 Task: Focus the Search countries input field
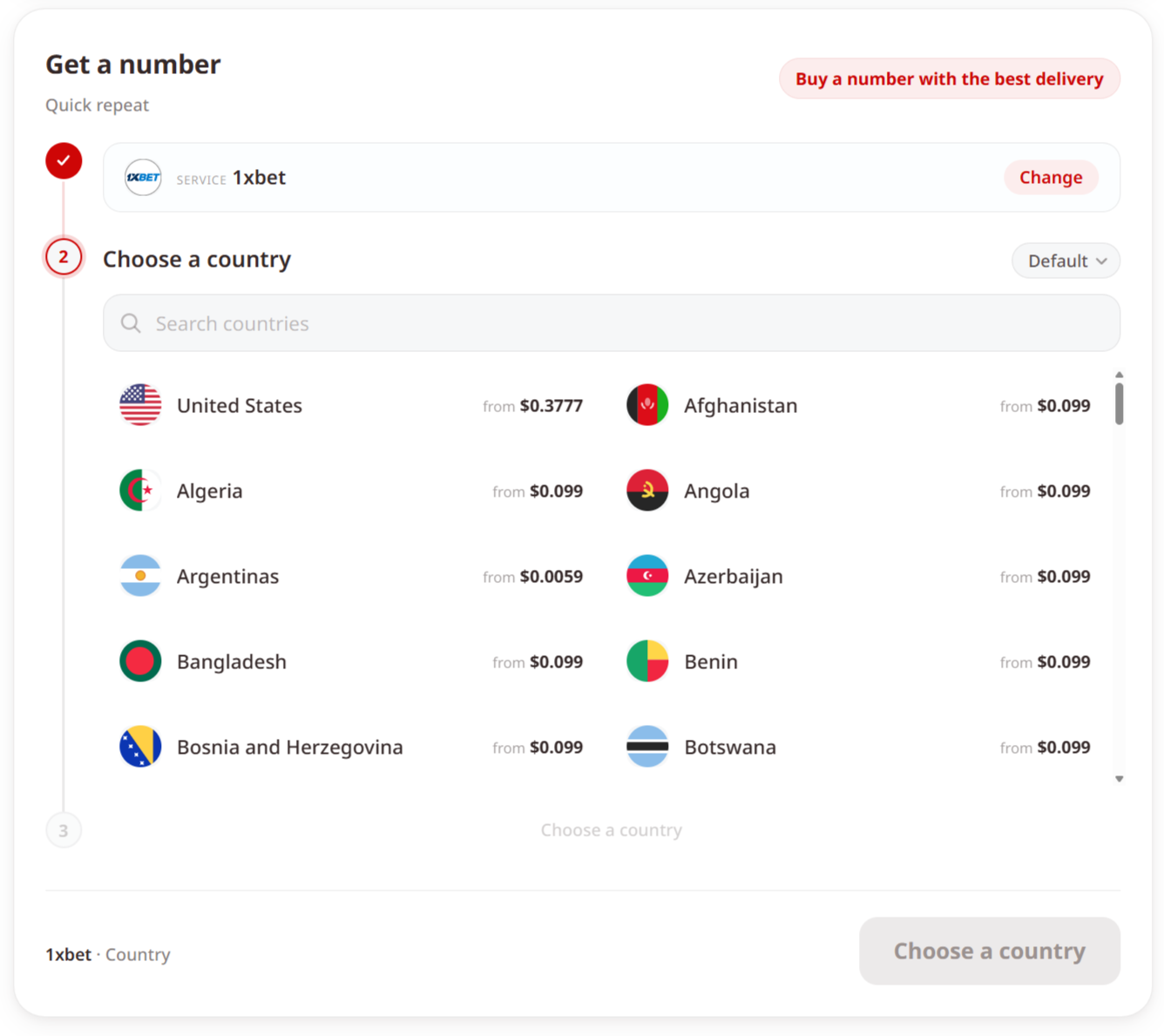pyautogui.click(x=612, y=323)
